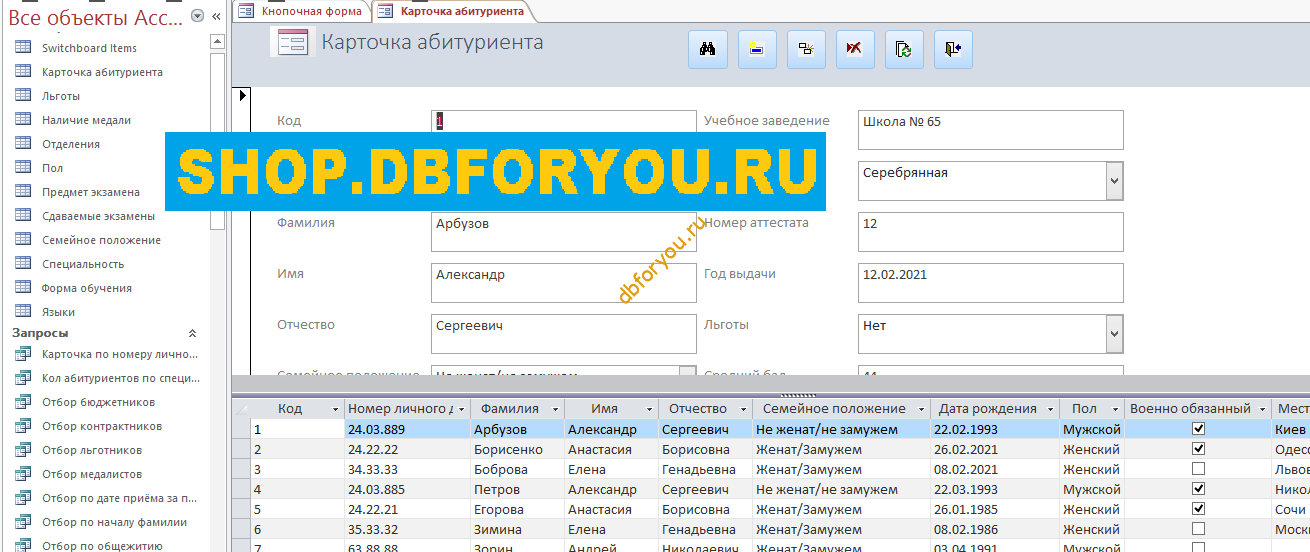
Task: Click the add new record button
Action: tap(757, 49)
